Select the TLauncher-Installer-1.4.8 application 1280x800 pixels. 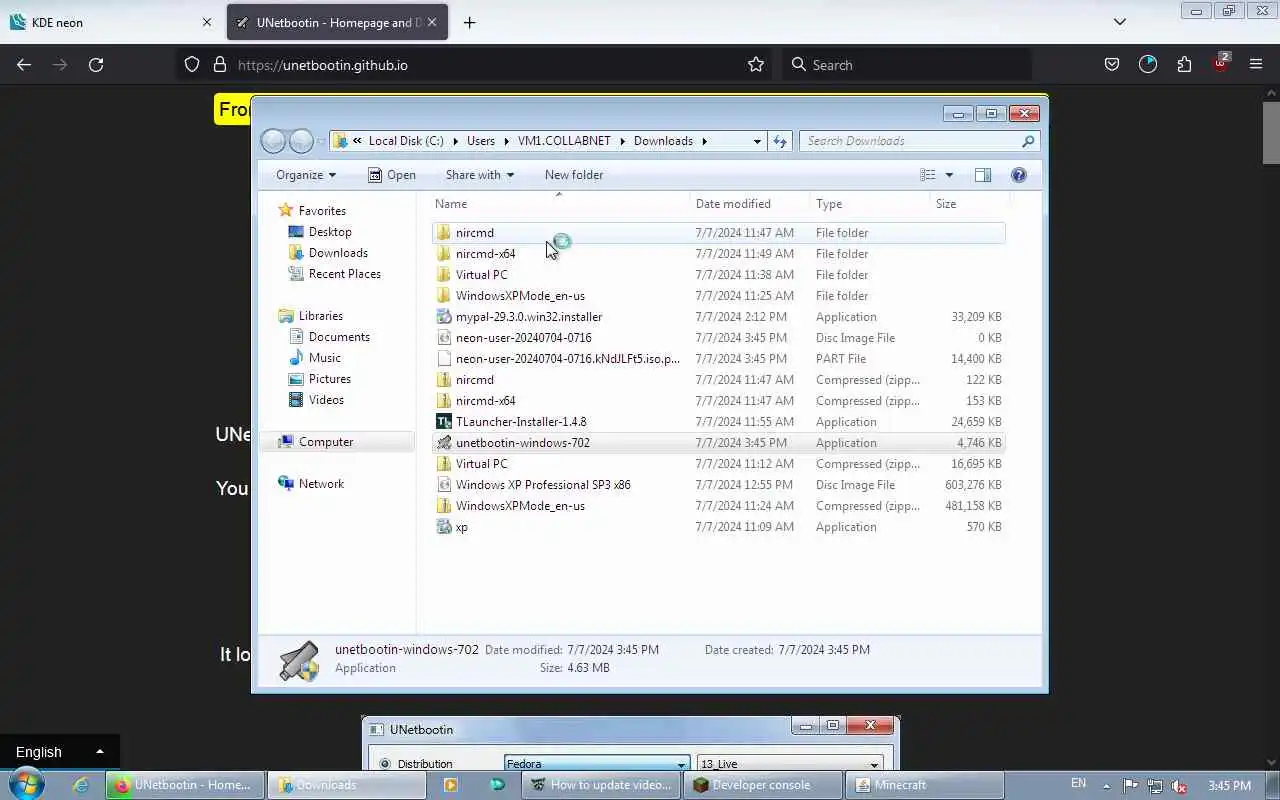718,422
